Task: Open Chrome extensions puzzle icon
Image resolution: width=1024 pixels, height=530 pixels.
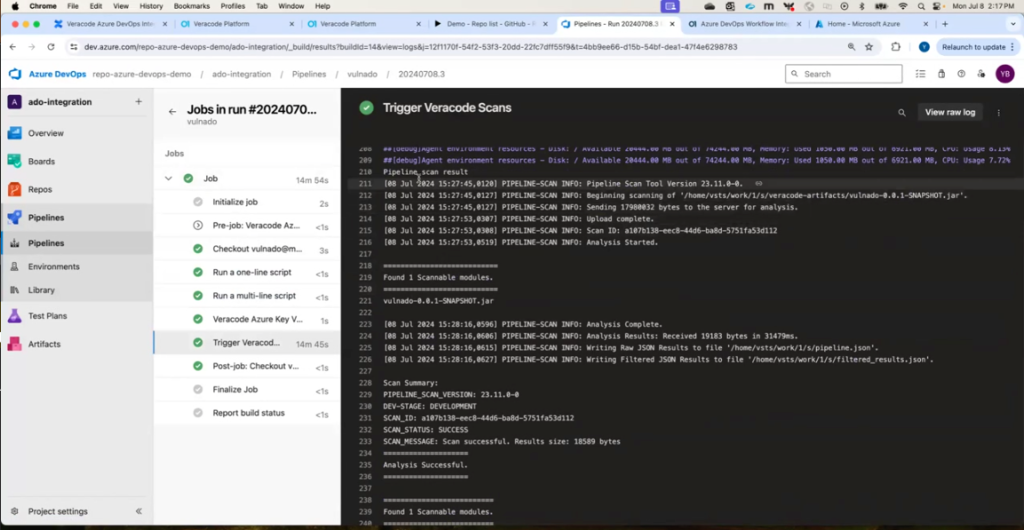Action: pos(896,47)
